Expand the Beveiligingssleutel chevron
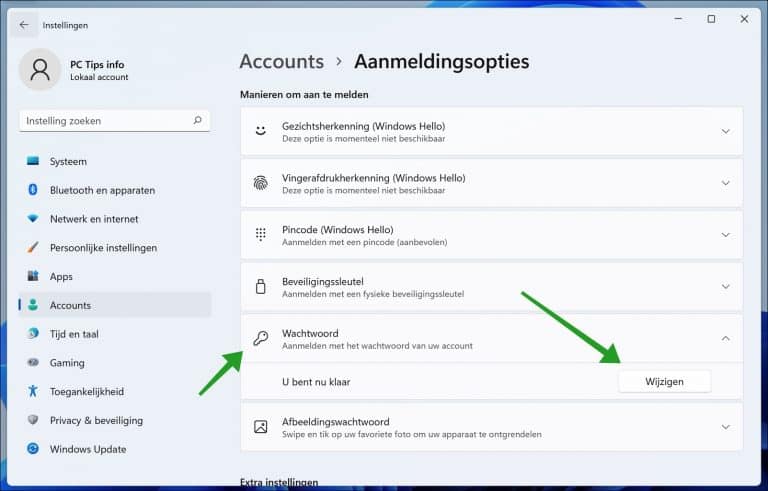 (x=725, y=287)
